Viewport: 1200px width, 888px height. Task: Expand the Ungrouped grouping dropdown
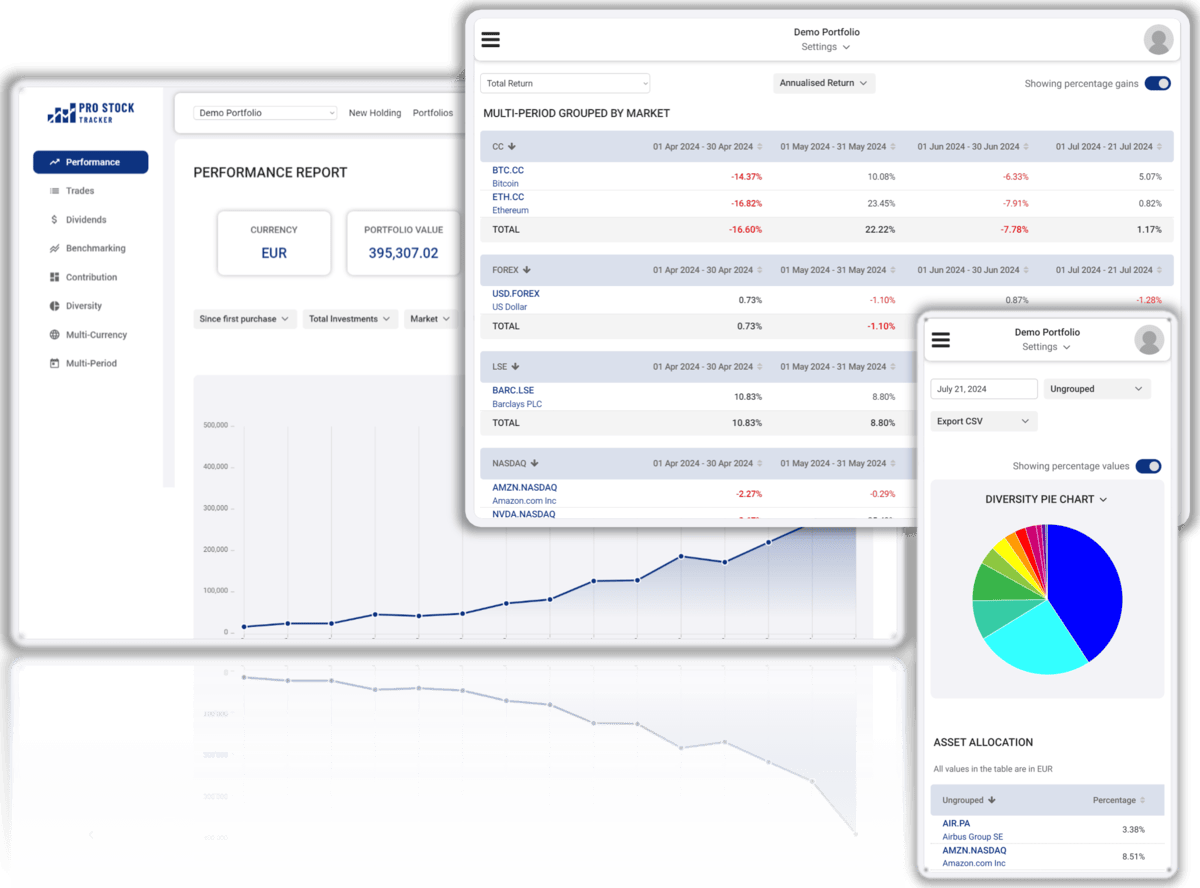coord(1097,388)
